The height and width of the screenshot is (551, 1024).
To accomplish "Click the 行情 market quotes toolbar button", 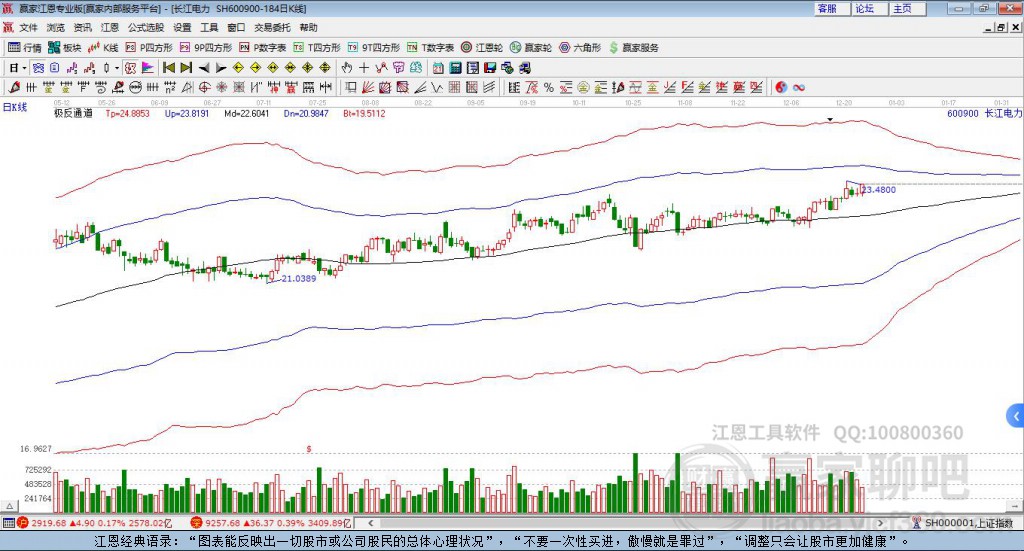I will click(26, 47).
